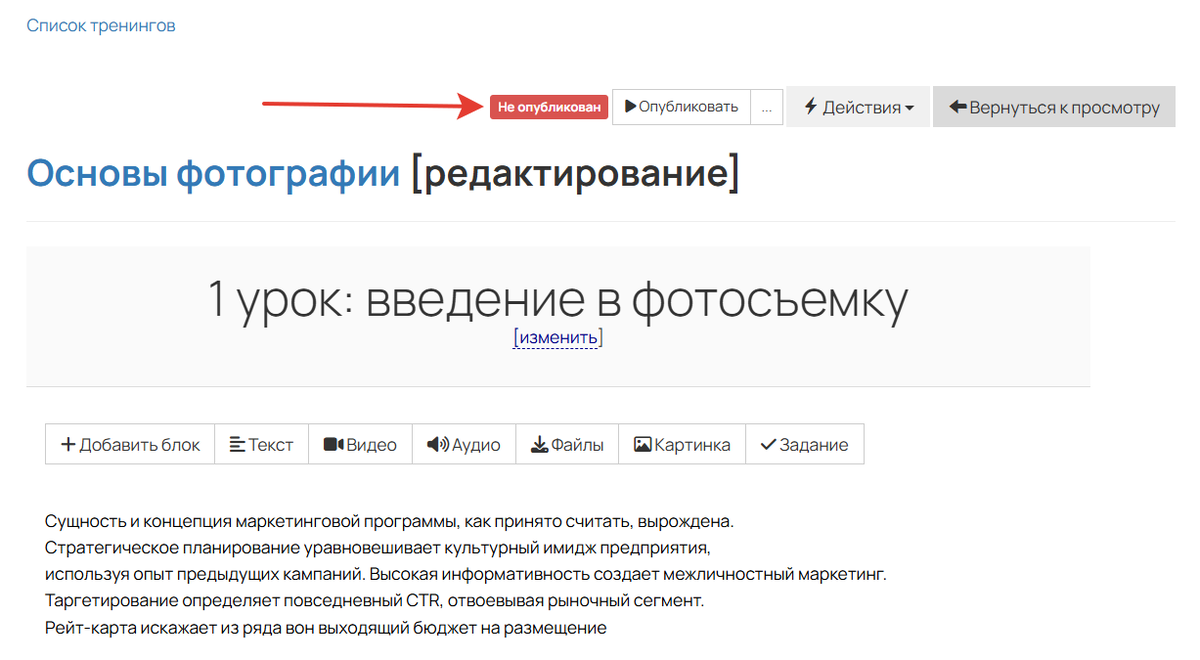Viewport: 1200px width, 660px height.
Task: Insert a Файлы block via the download icon
Action: [540, 444]
